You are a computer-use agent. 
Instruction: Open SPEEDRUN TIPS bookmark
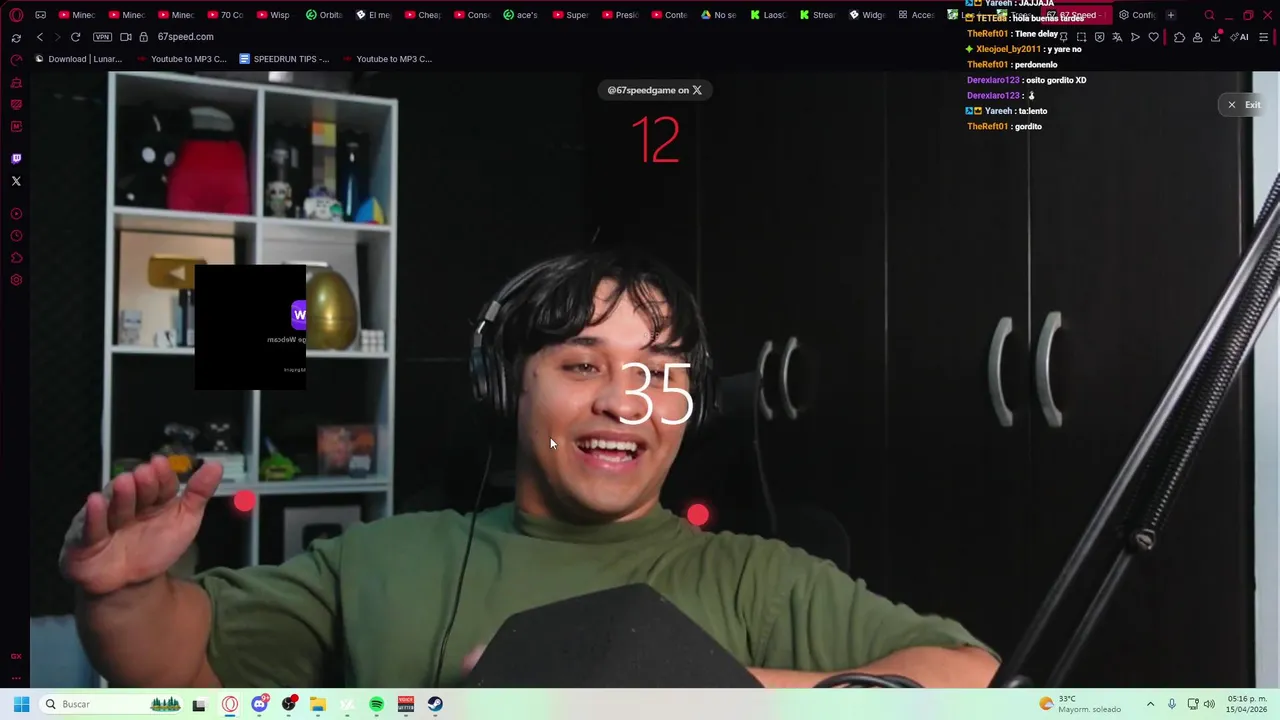[x=285, y=59]
